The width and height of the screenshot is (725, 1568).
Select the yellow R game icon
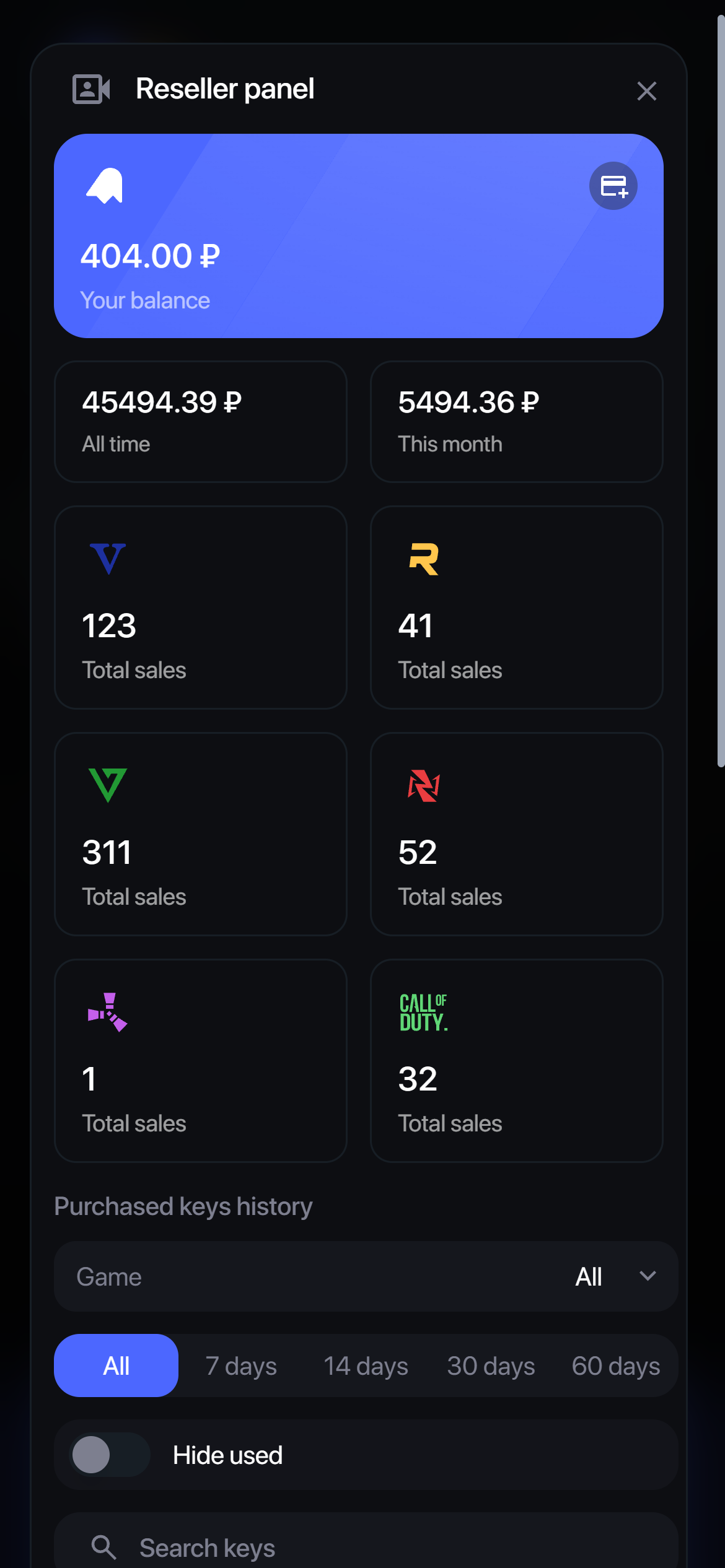click(424, 559)
